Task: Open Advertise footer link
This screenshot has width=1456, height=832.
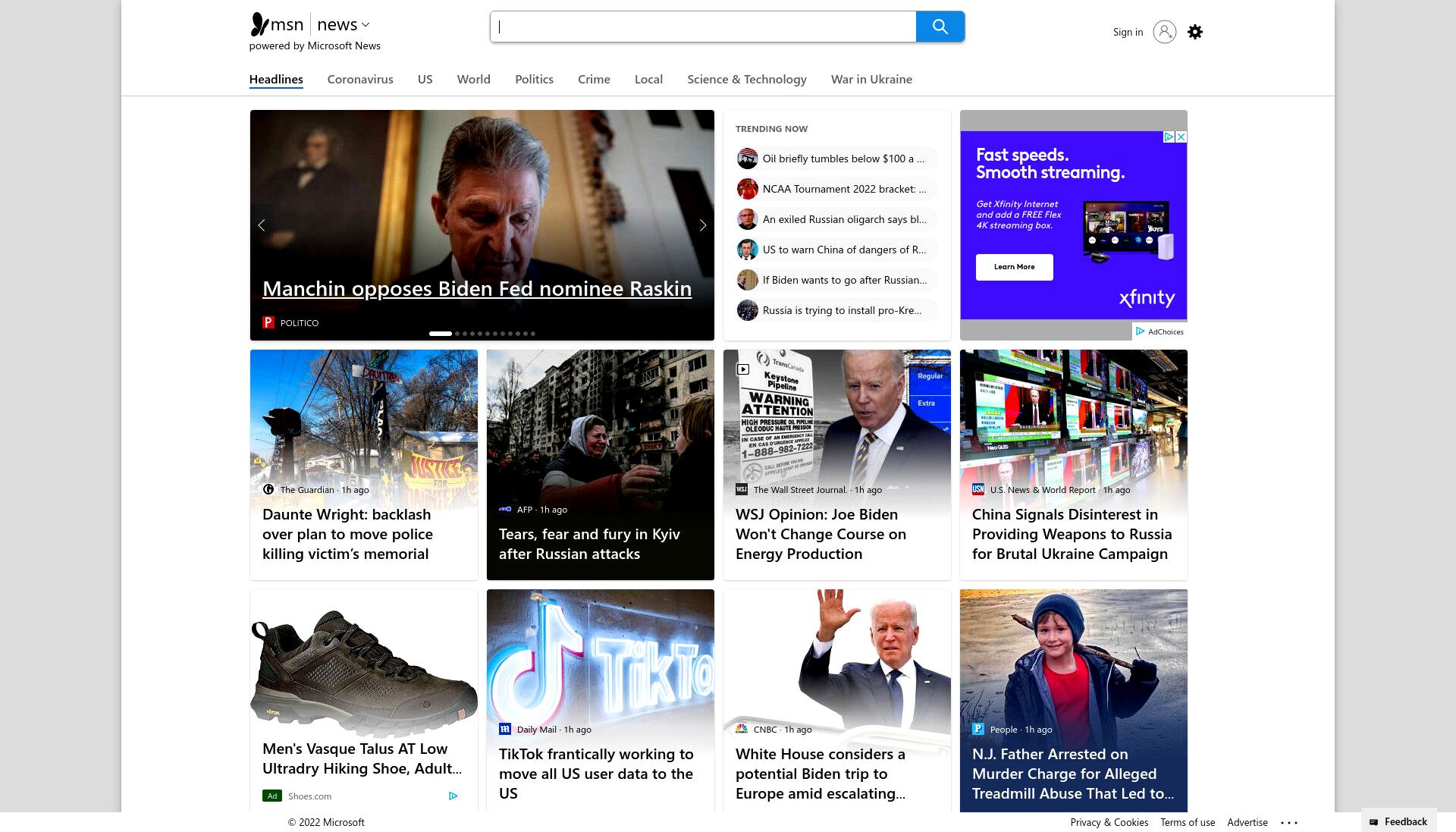Action: 1247,822
